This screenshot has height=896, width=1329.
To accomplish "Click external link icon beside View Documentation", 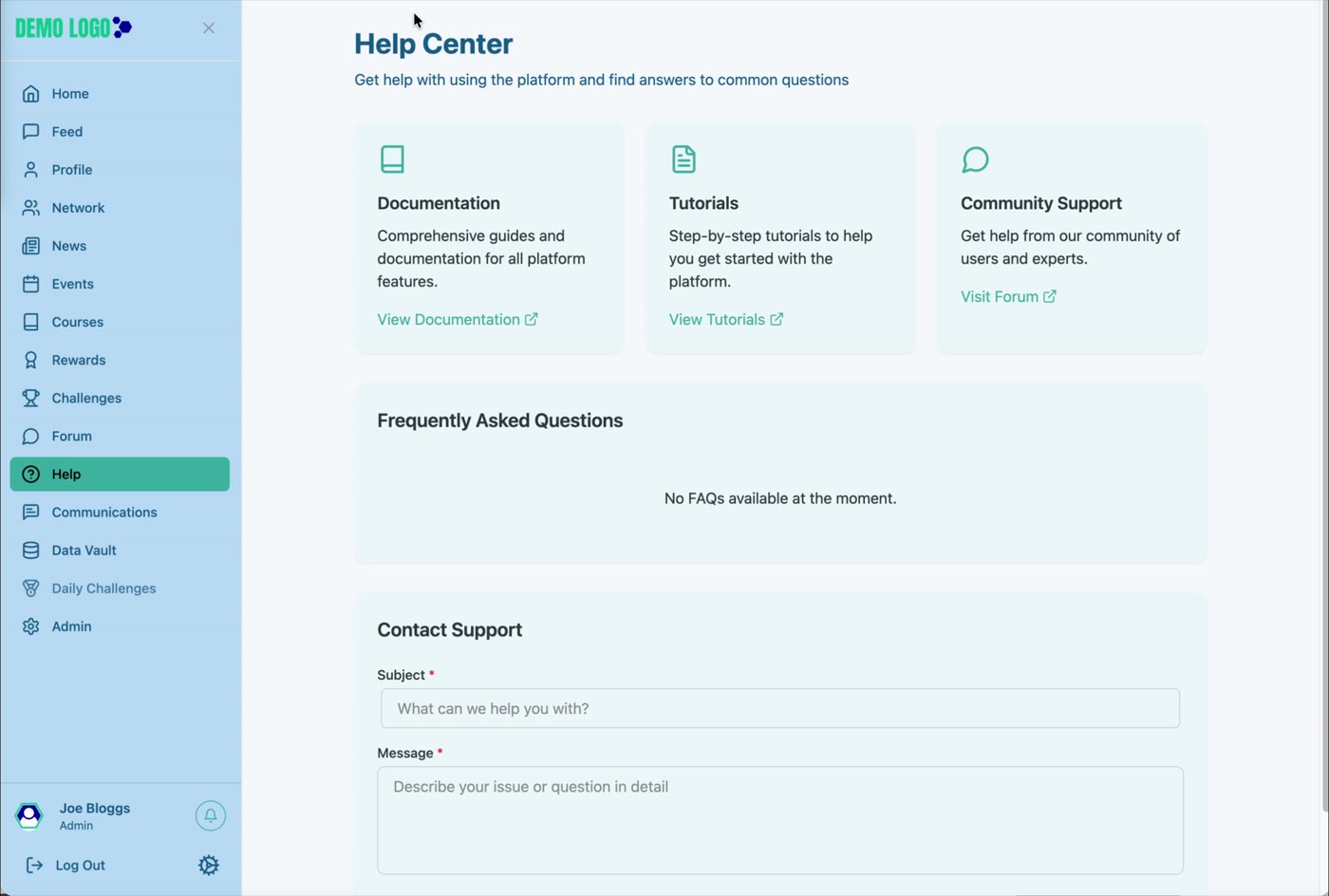I will [x=532, y=319].
